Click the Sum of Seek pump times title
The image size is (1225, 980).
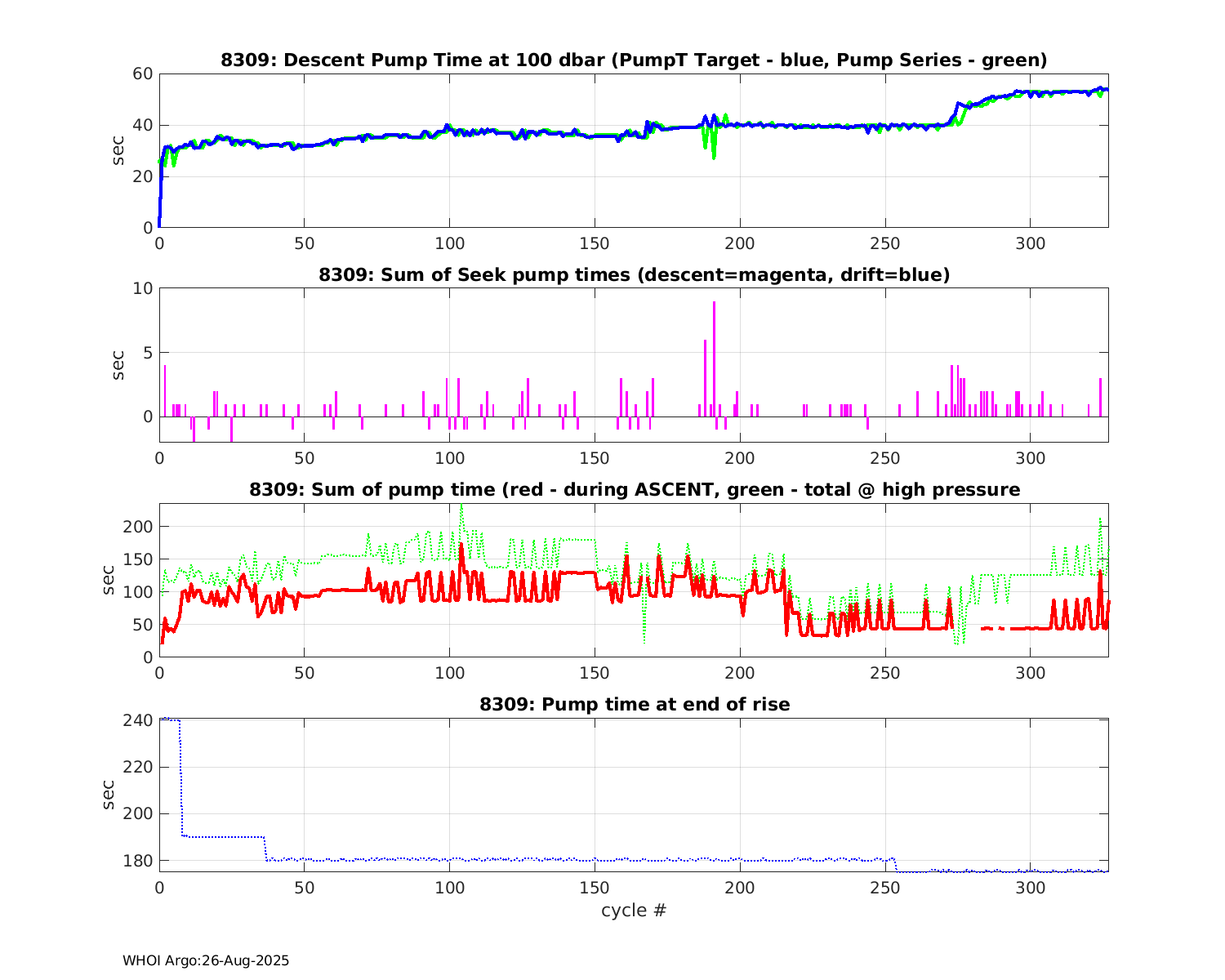[634, 275]
